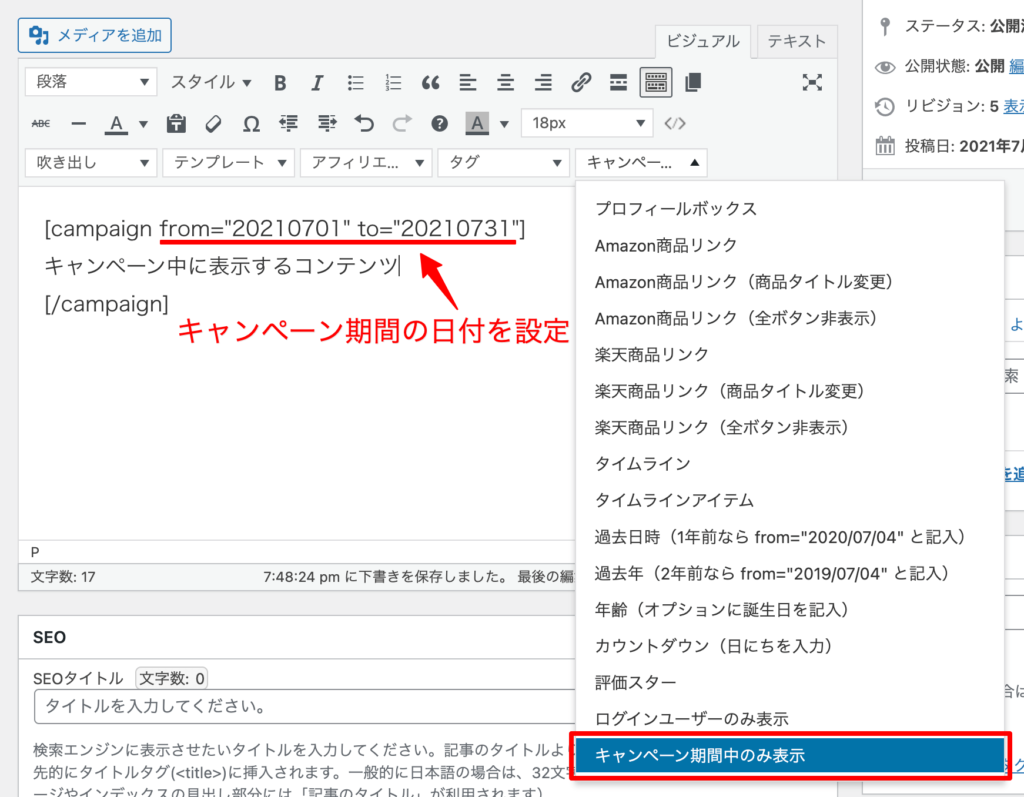Select Amazon商品リンク（商品タイトル変更）
The width and height of the screenshot is (1024, 797).
(790, 282)
